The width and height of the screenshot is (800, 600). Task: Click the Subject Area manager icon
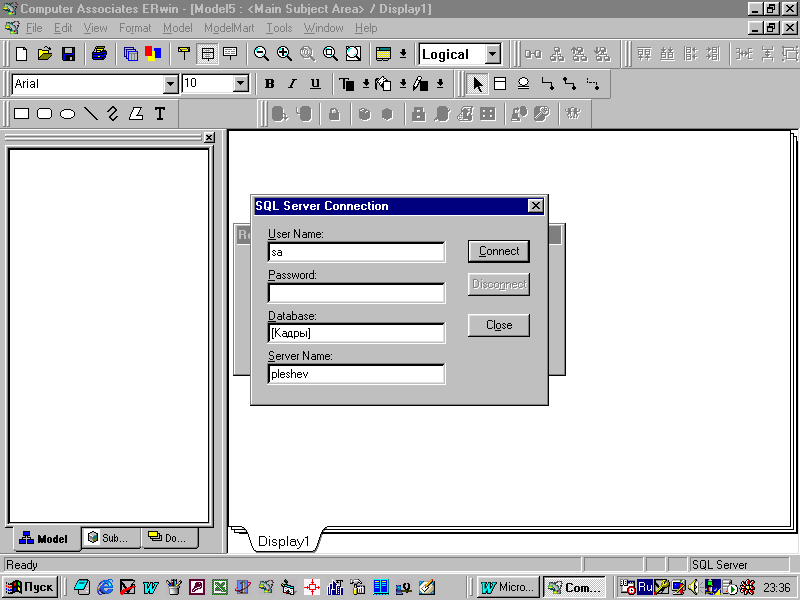(131, 54)
